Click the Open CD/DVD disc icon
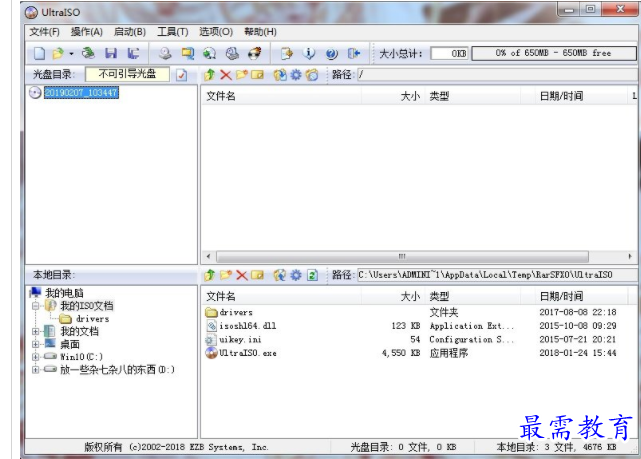Viewport: 641px width, 459px height. [x=88, y=54]
